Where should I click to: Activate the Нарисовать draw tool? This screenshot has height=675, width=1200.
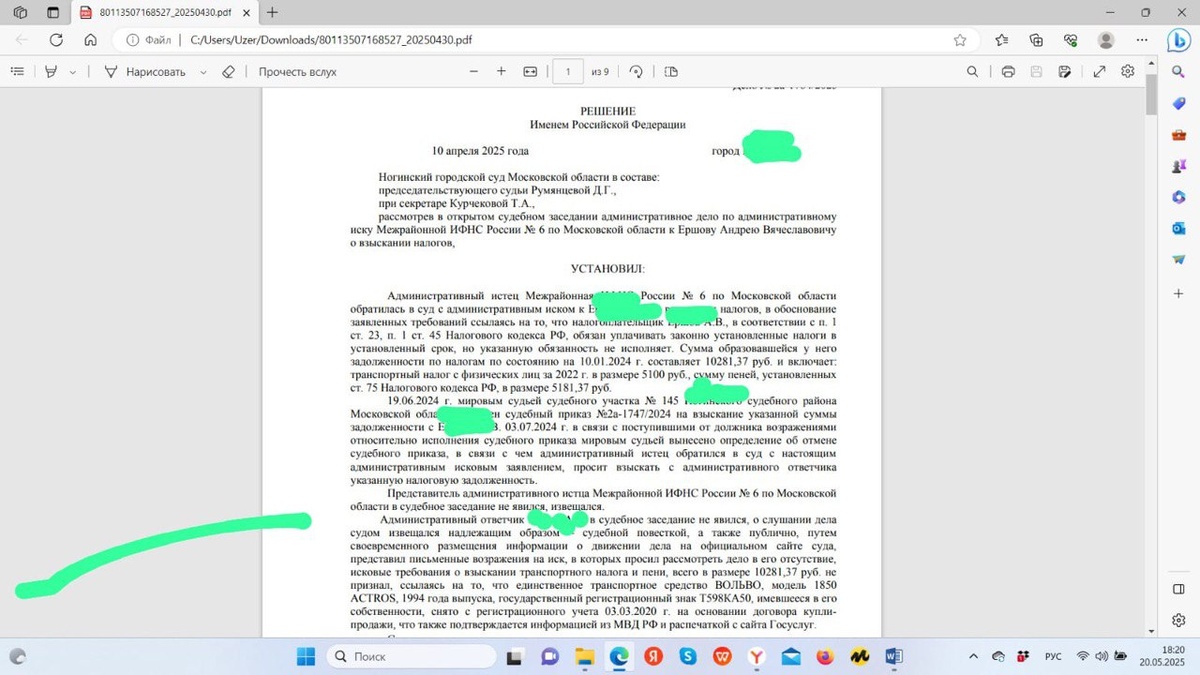click(x=145, y=72)
